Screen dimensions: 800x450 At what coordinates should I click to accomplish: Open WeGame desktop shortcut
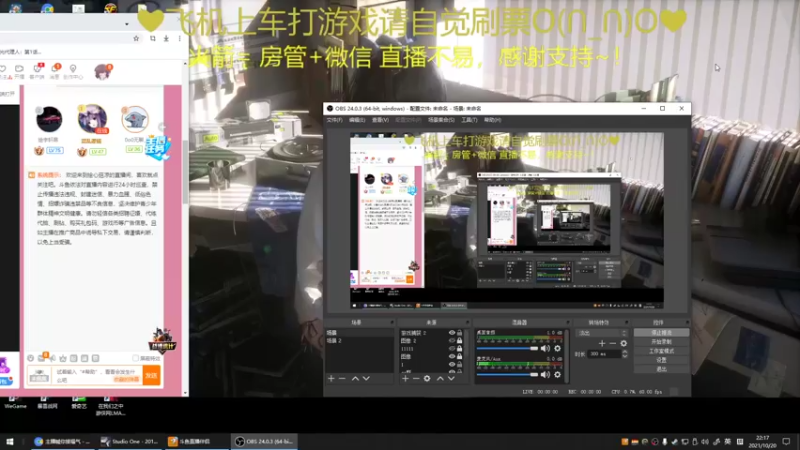pos(15,403)
